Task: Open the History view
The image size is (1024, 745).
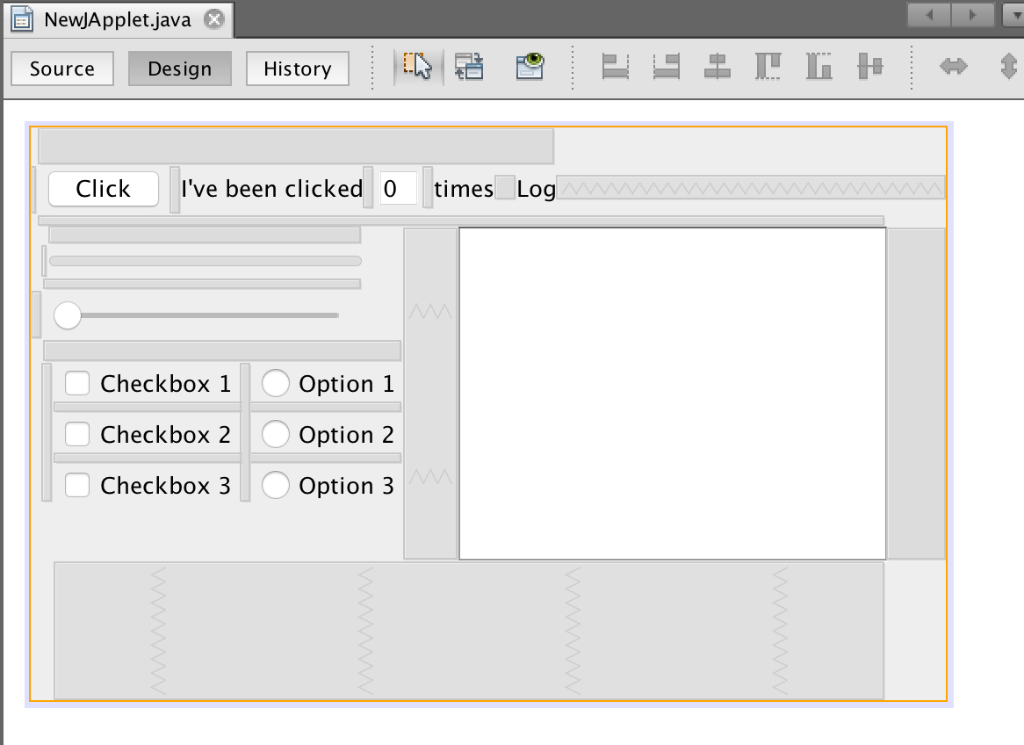Action: pos(297,69)
